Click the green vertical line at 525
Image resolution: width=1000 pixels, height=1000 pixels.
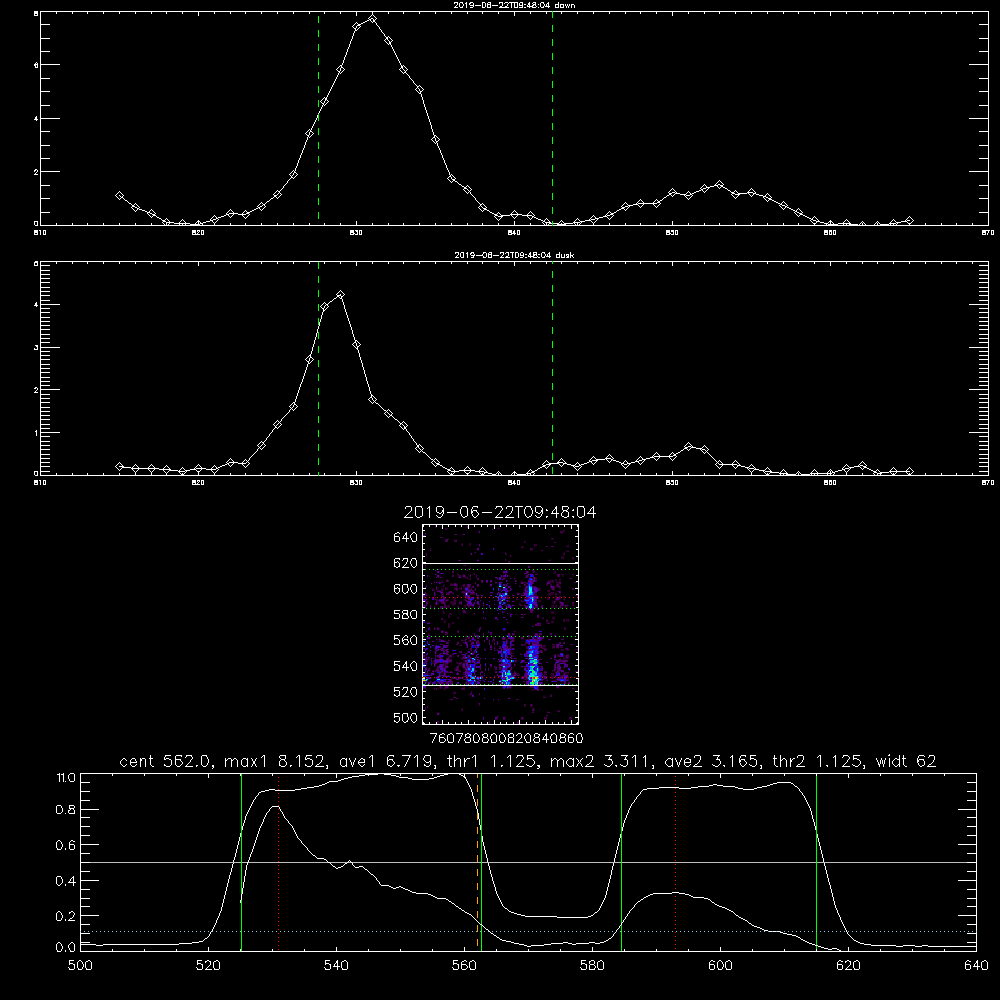(x=241, y=862)
